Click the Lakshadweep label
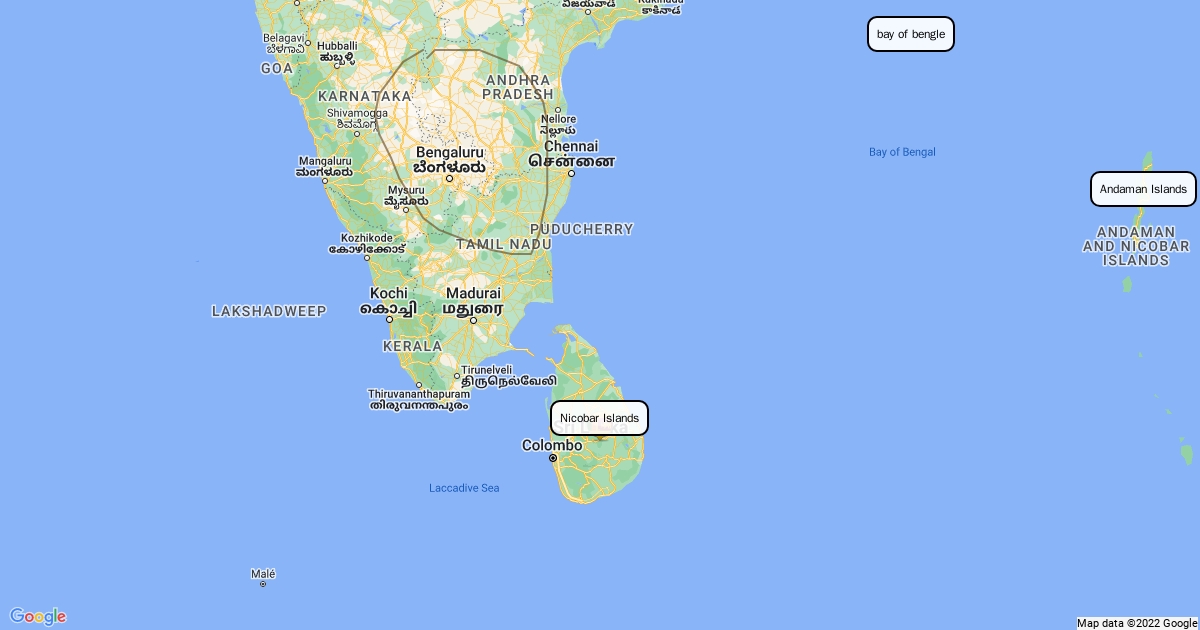The height and width of the screenshot is (630, 1200). click(269, 312)
